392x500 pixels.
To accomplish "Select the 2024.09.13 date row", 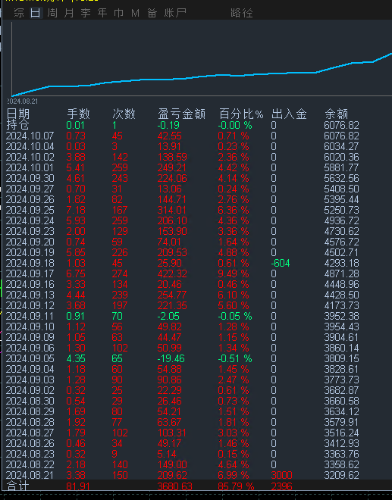I will 30,295.
